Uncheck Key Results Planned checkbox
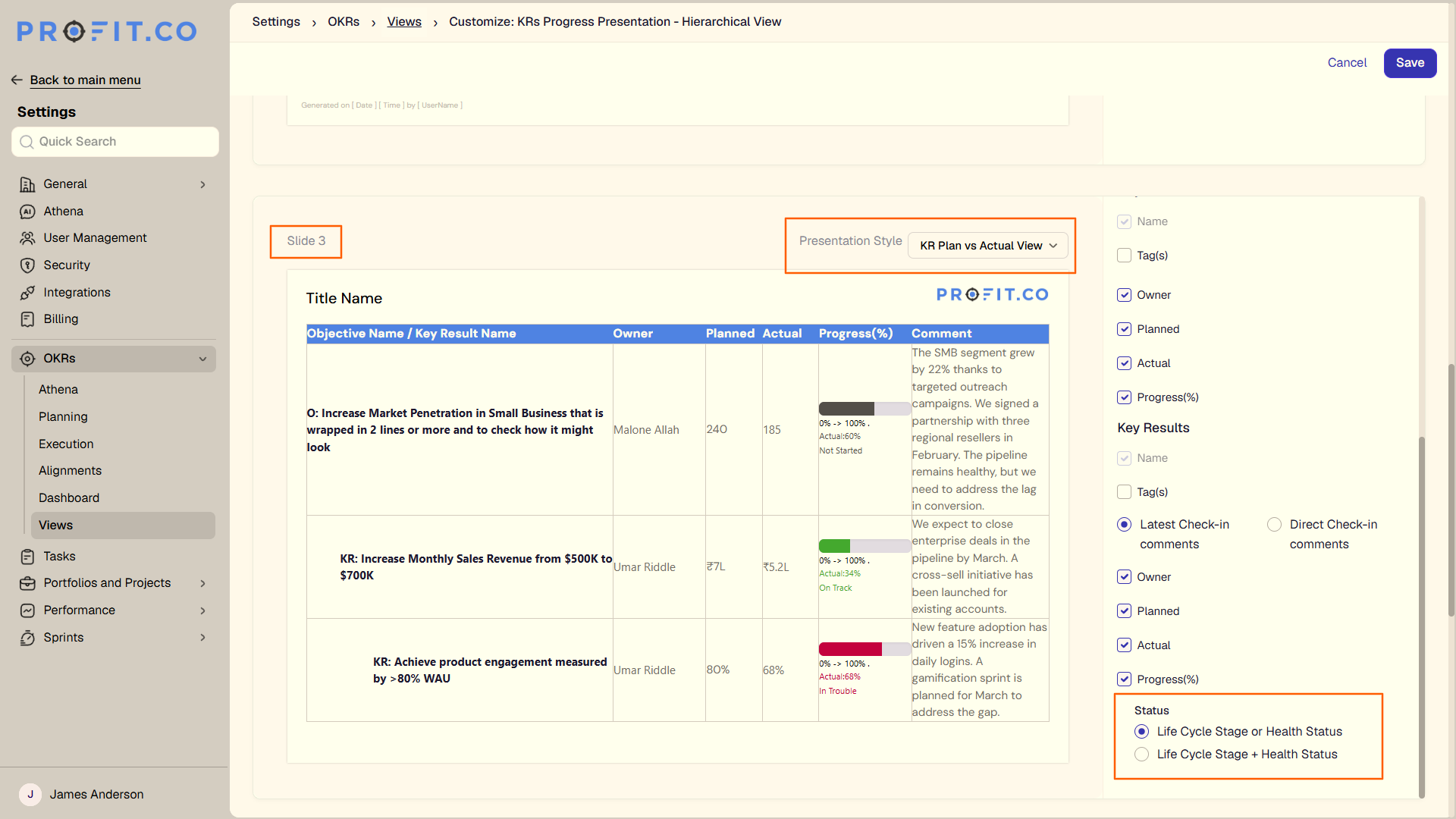Screen dimensions: 1456x819 point(1124,611)
